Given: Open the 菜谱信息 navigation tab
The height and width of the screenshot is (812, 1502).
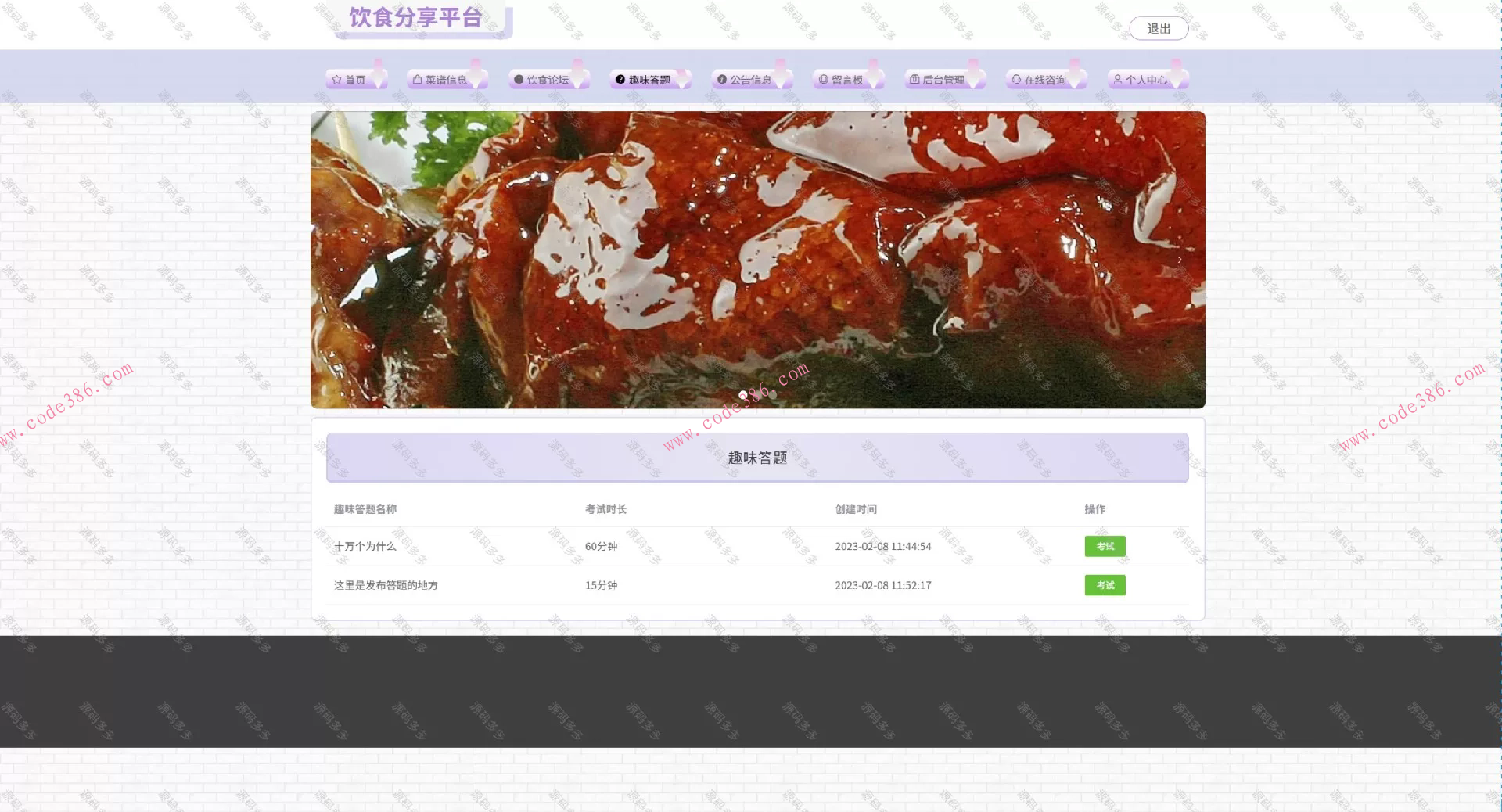Looking at the screenshot, I should 446,78.
